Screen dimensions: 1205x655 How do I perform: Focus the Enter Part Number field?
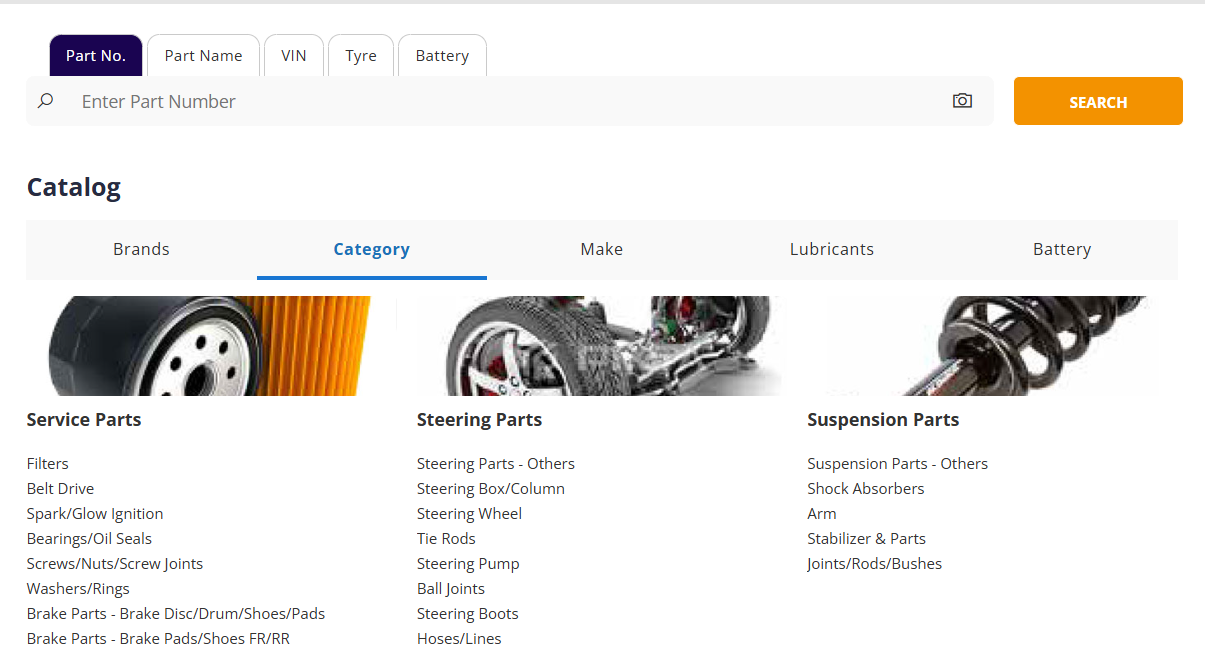(500, 102)
